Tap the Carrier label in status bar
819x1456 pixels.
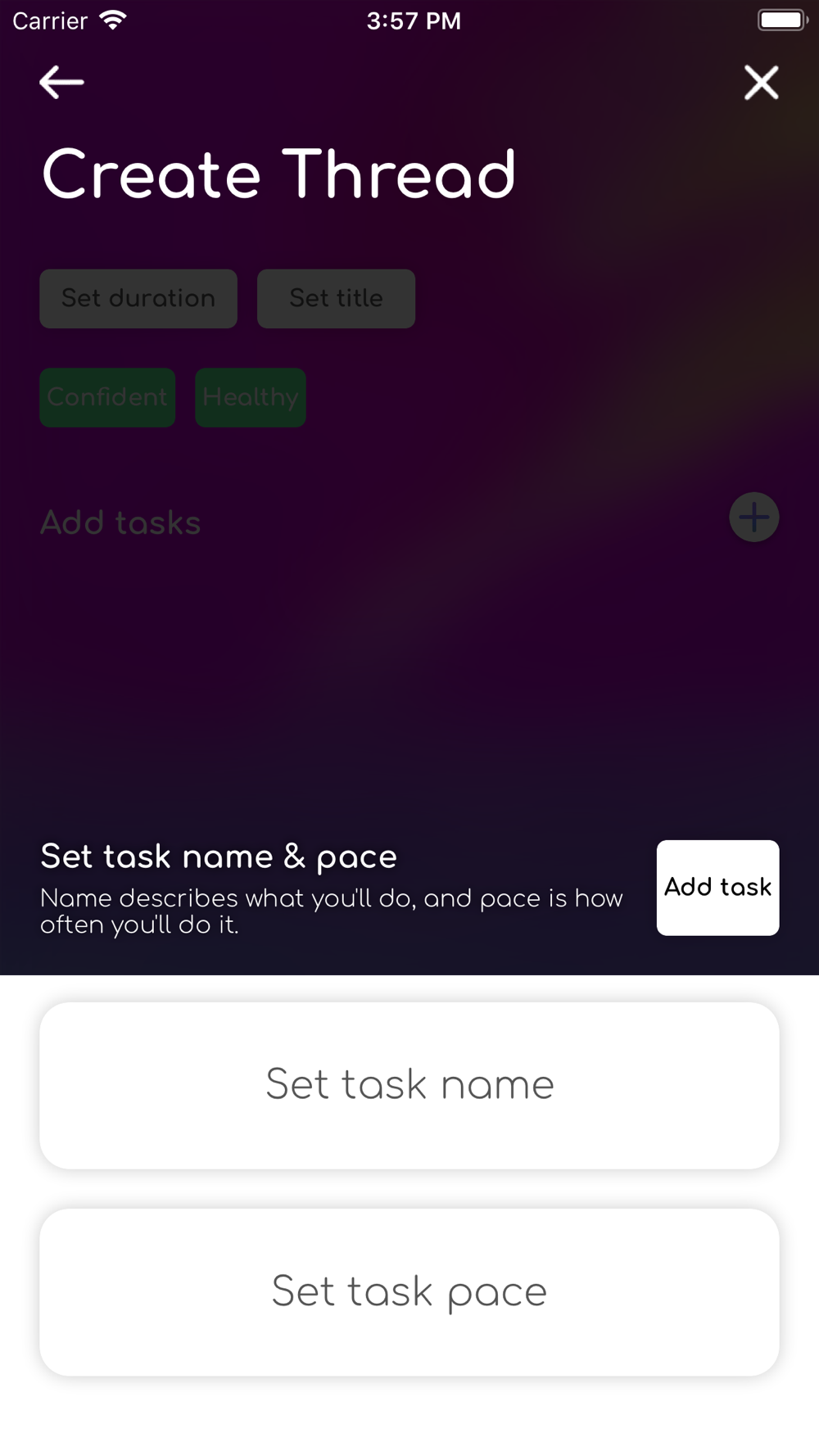(50, 20)
